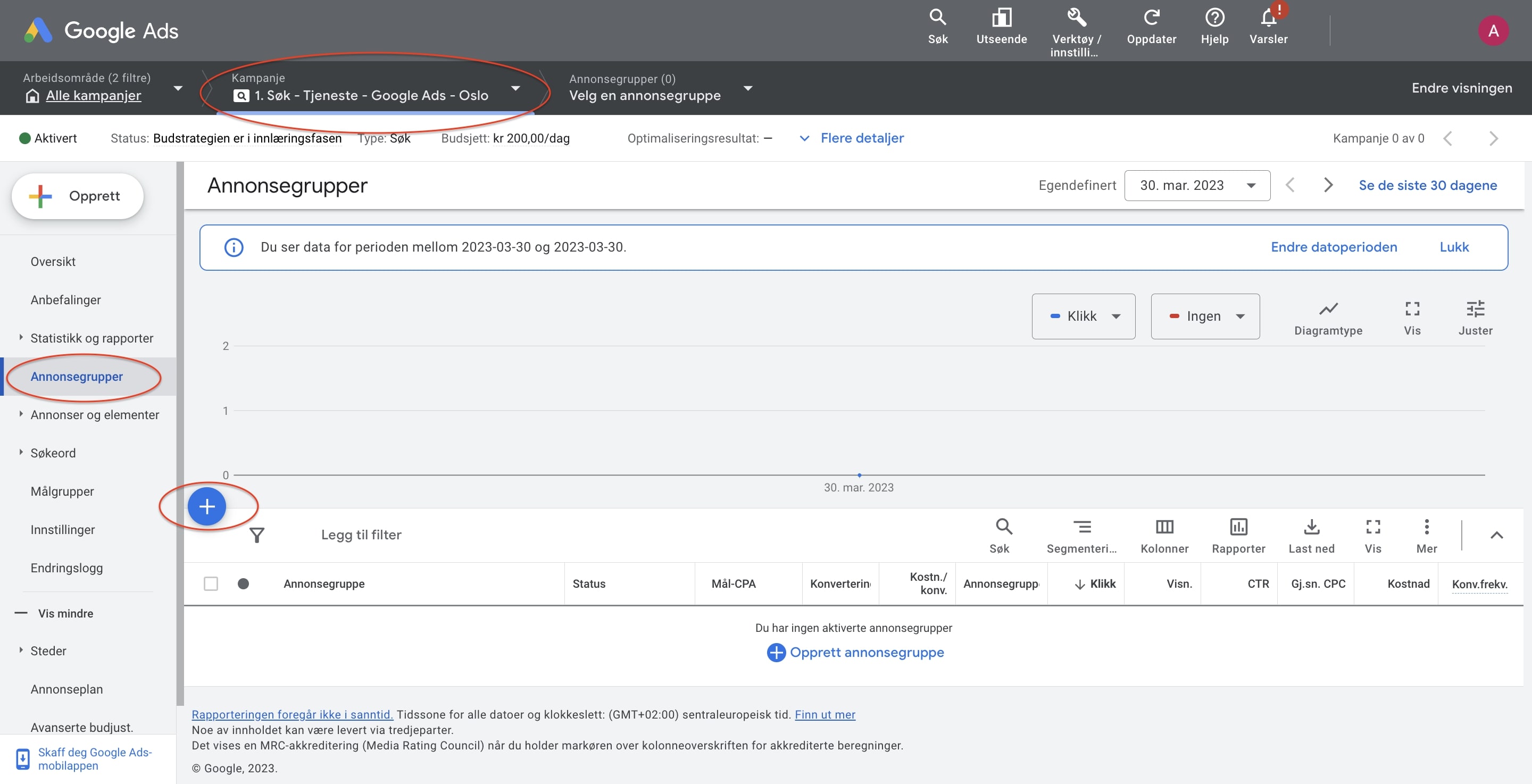Click the Segmentering icon
Screen dimensions: 1532x784
tap(1081, 527)
